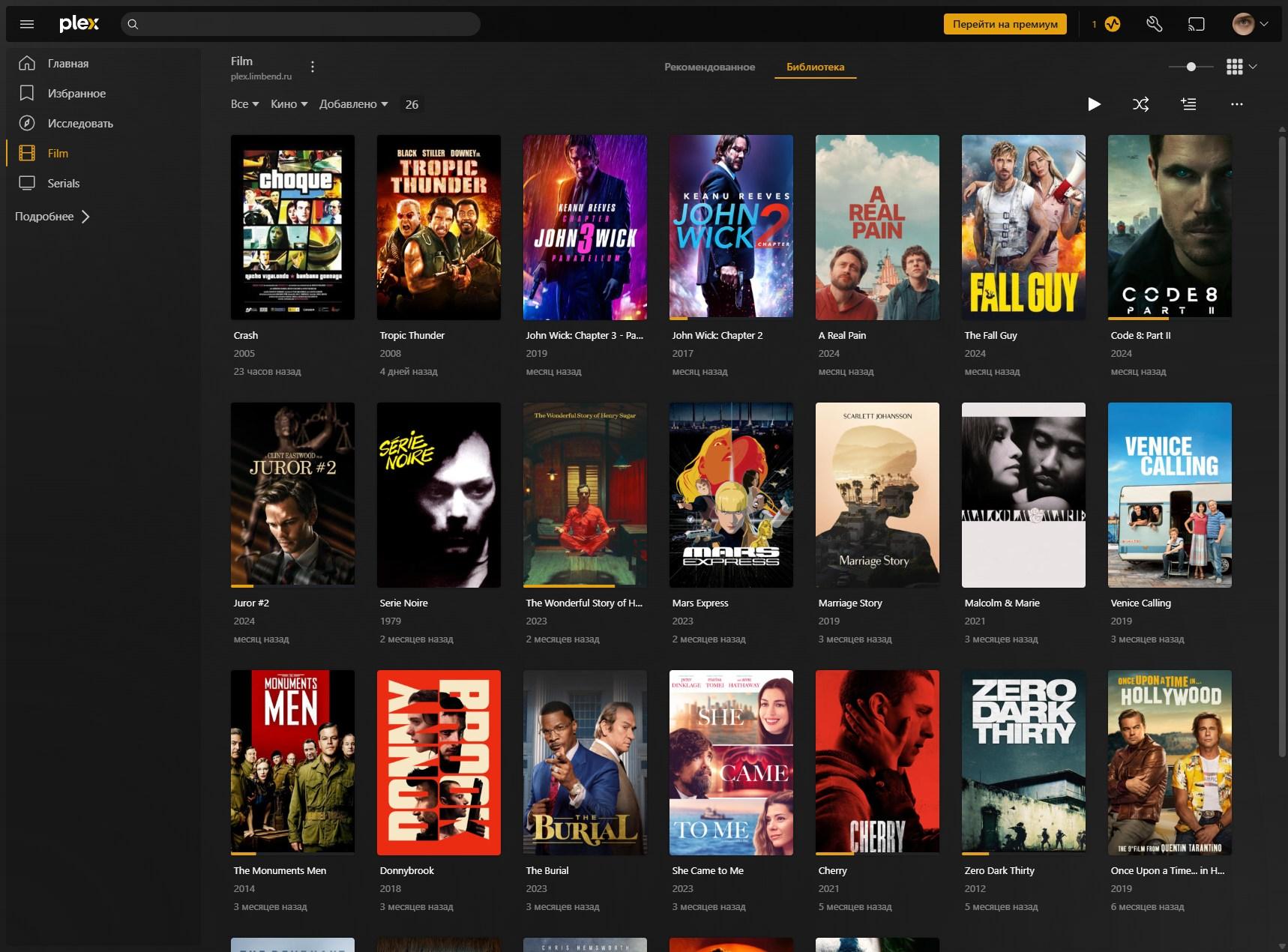Open Wonderful Story of Henry Sugar poster

pos(585,495)
